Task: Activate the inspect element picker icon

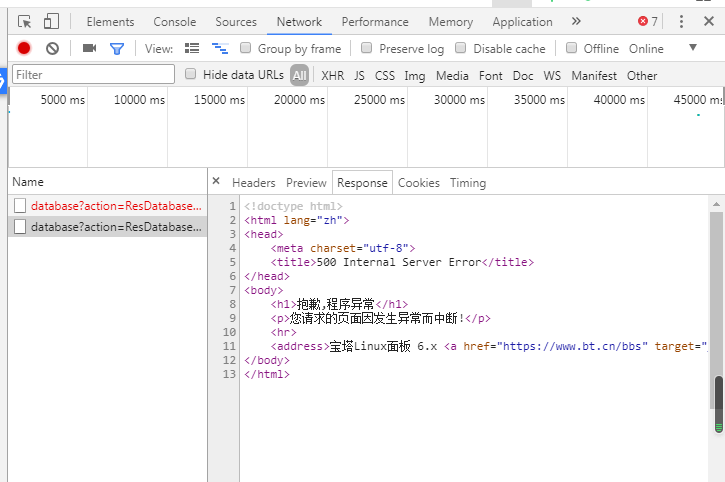Action: [24, 22]
